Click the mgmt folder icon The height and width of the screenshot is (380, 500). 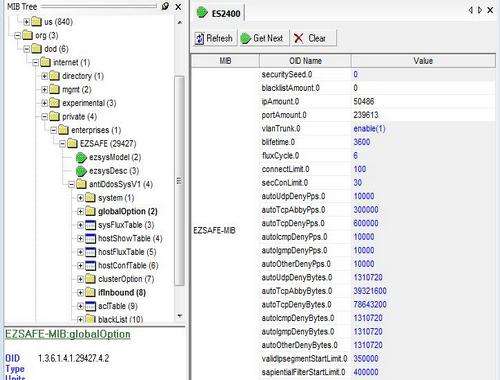[54, 89]
